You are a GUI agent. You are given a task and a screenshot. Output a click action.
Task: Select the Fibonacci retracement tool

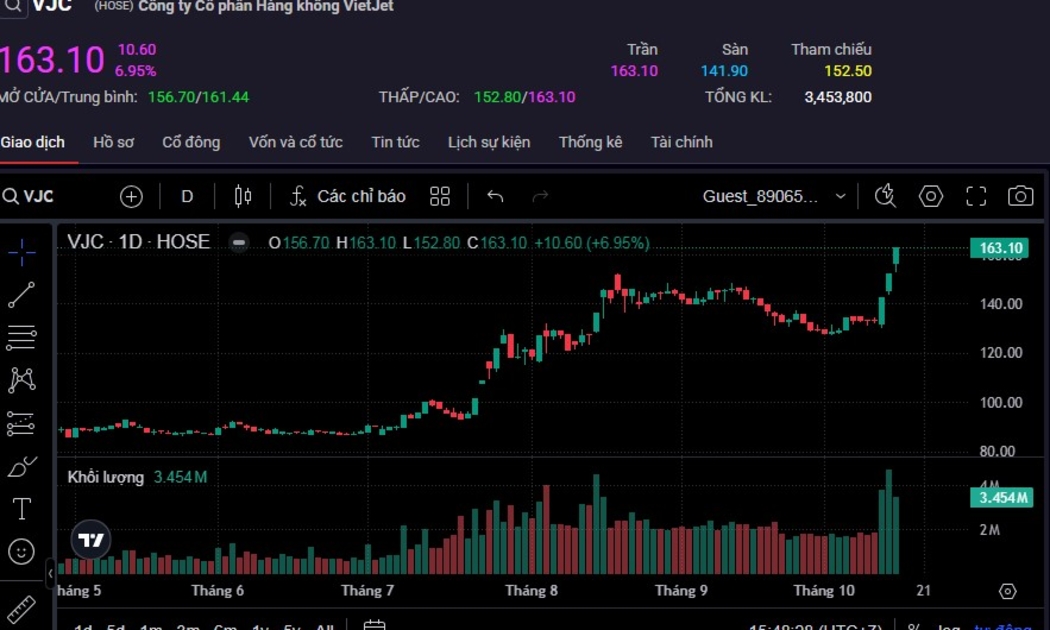click(x=21, y=338)
